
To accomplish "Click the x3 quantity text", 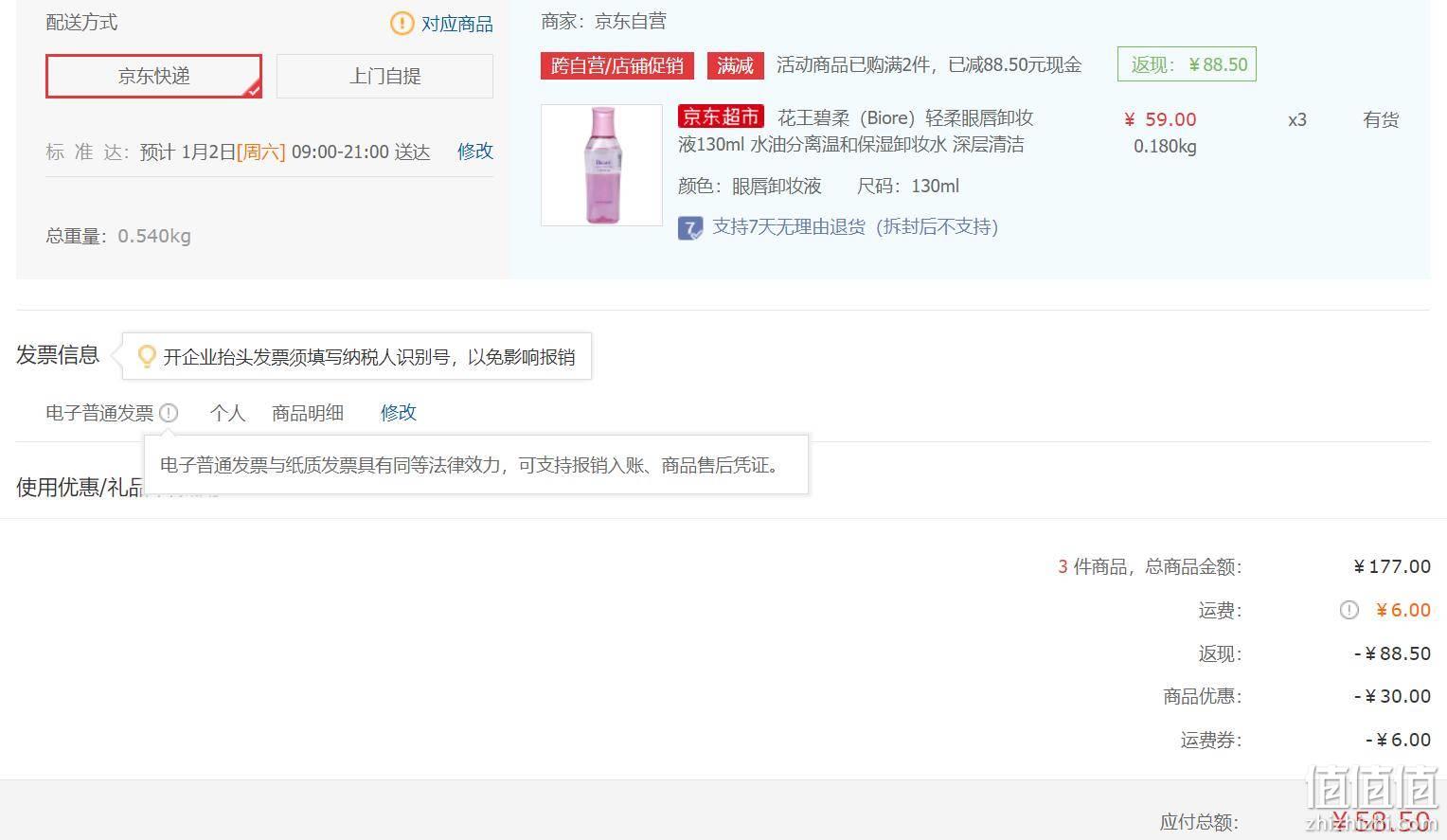I will (x=1297, y=120).
